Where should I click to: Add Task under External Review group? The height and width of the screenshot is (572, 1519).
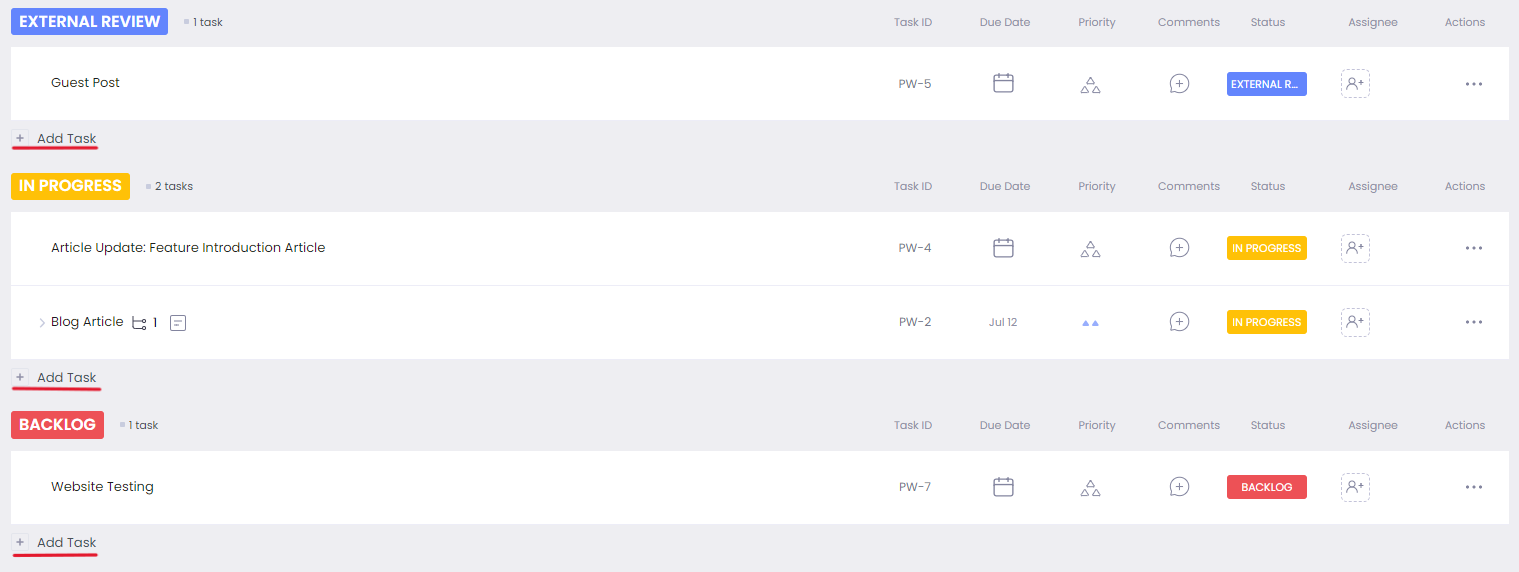[x=66, y=139]
